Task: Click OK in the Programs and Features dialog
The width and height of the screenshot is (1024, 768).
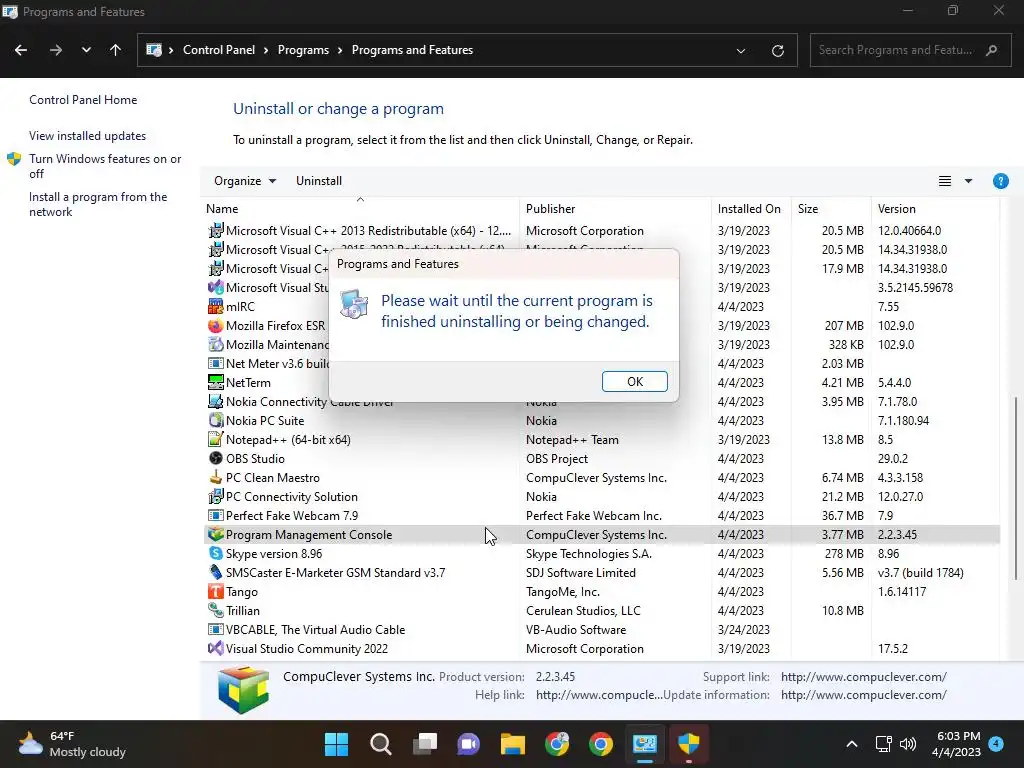Action: 634,381
